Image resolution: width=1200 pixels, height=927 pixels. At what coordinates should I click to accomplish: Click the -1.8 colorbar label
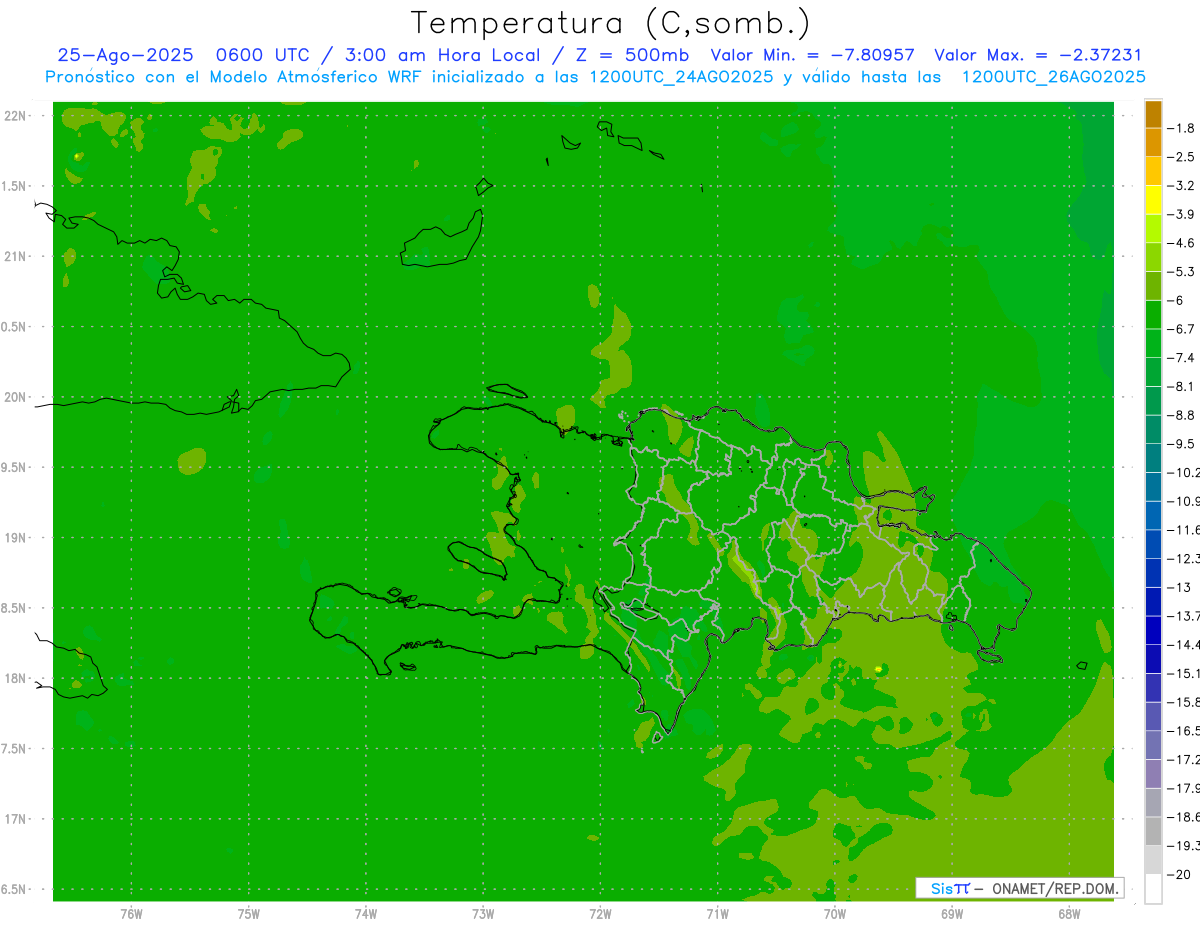pyautogui.click(x=1180, y=129)
